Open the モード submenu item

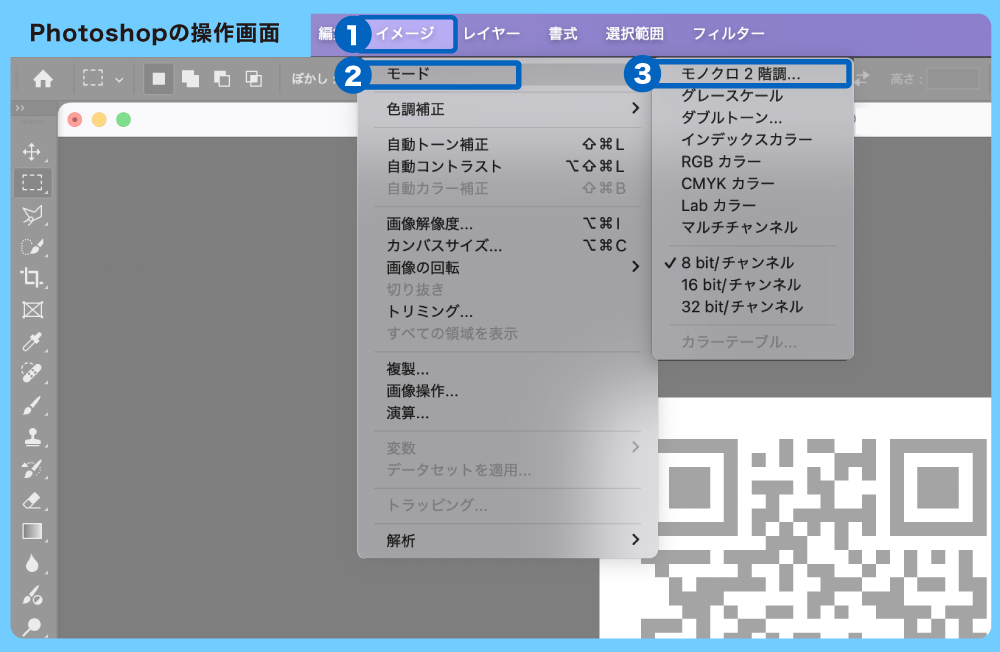tap(508, 74)
